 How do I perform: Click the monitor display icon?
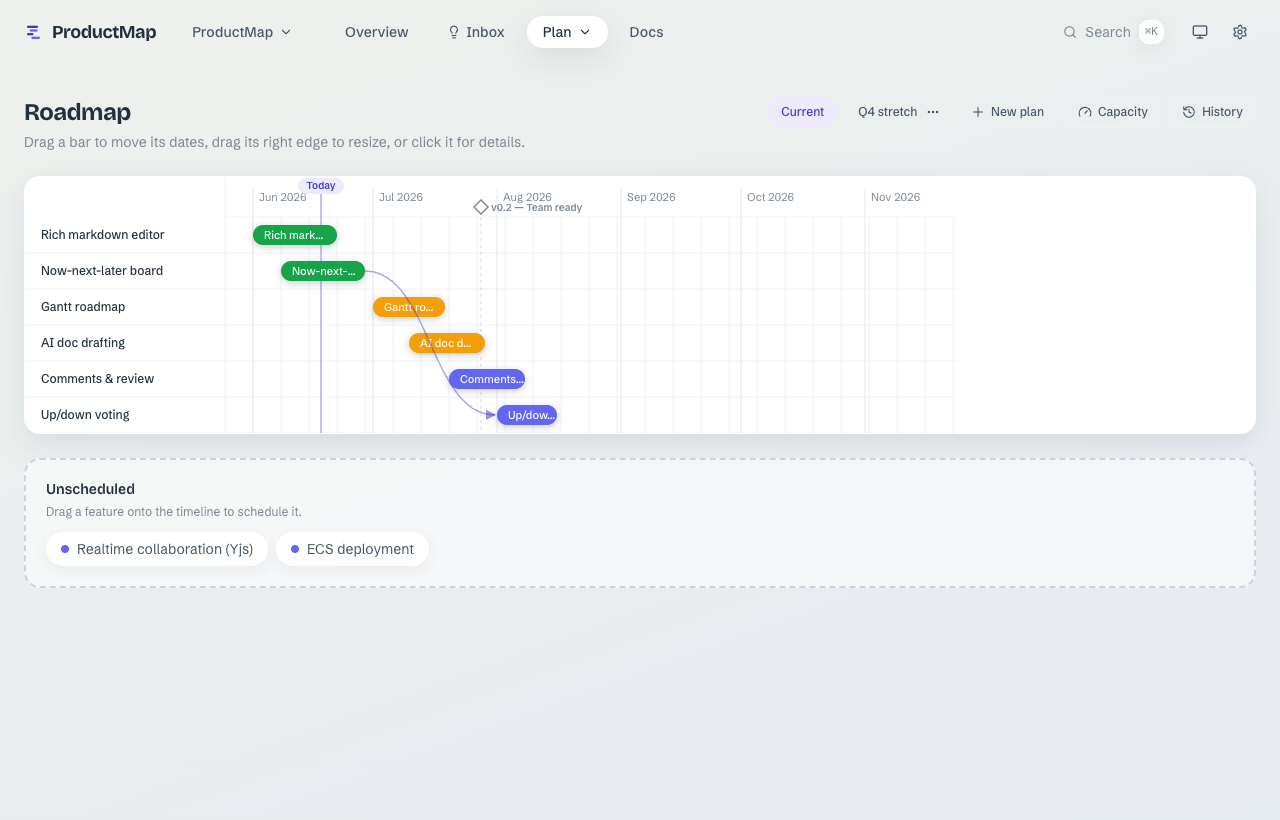[1200, 32]
